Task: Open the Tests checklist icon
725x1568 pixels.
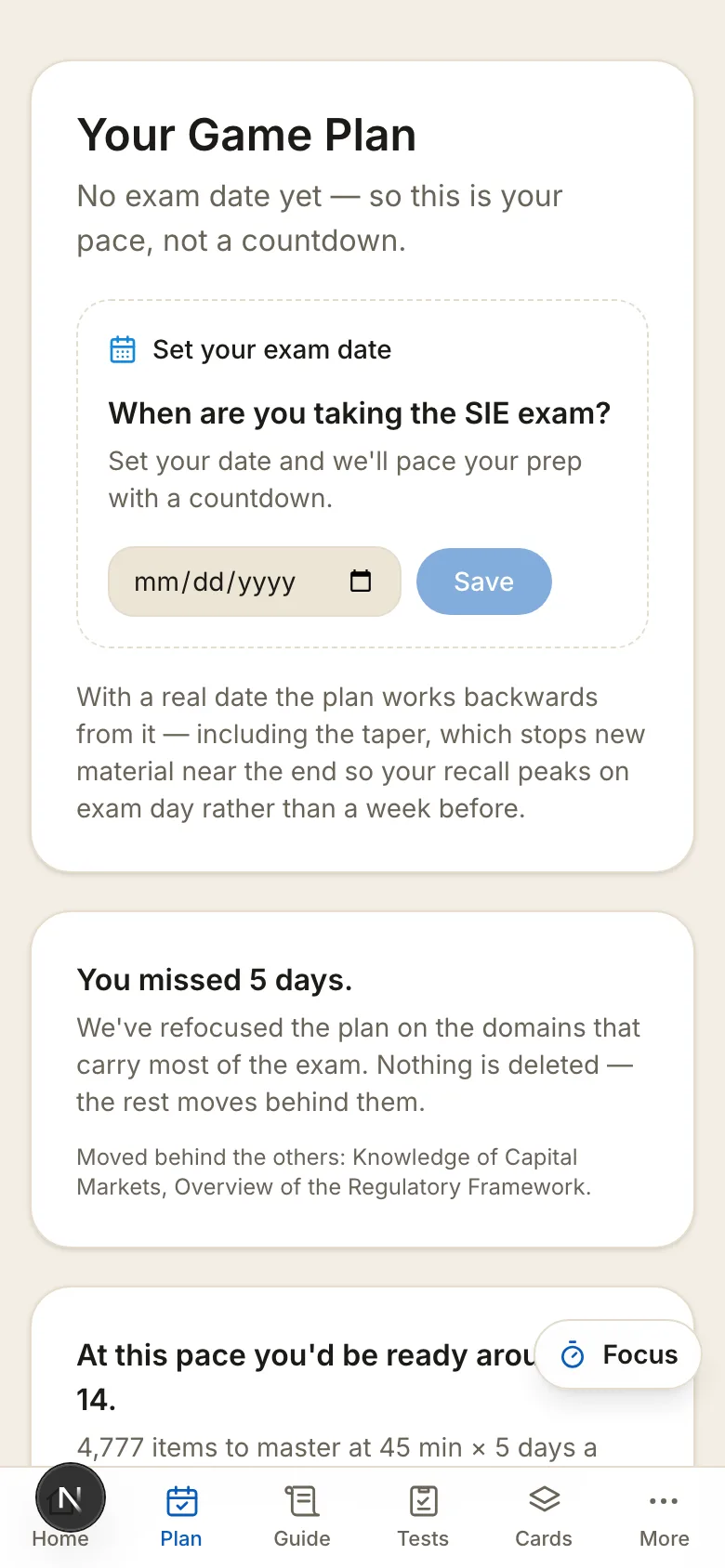Action: pyautogui.click(x=423, y=1500)
